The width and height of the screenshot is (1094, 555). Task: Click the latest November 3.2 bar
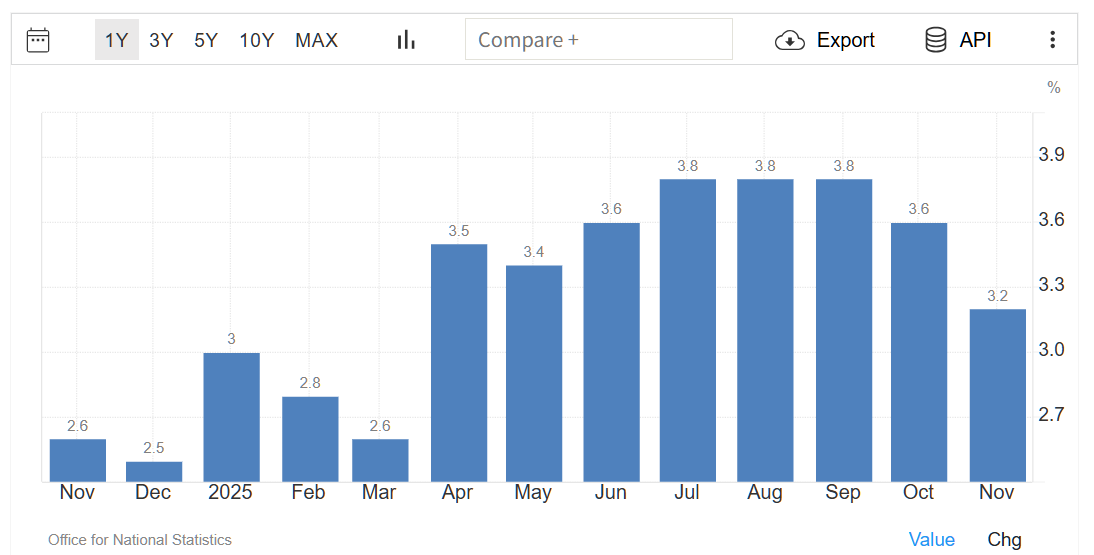pyautogui.click(x=998, y=395)
